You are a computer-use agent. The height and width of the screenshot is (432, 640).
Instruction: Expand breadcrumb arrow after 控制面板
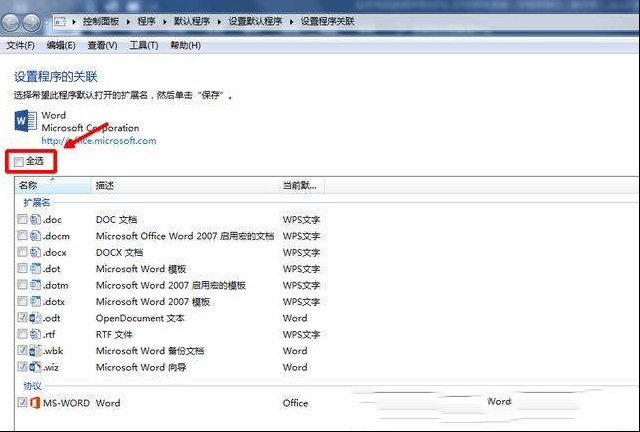(128, 22)
